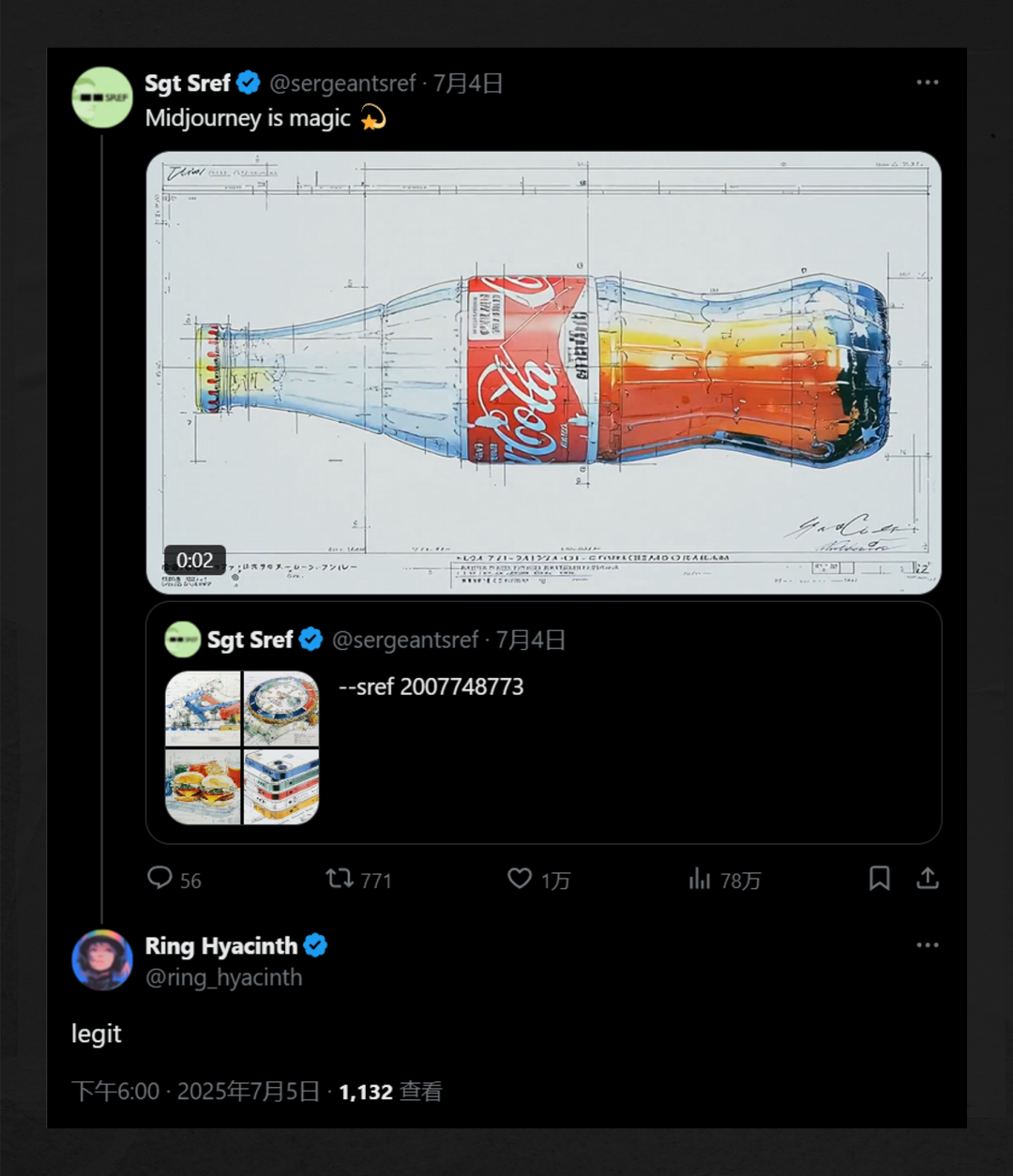Open the watch sketch thumbnail in quoted post
The height and width of the screenshot is (1176, 1013).
(x=281, y=708)
